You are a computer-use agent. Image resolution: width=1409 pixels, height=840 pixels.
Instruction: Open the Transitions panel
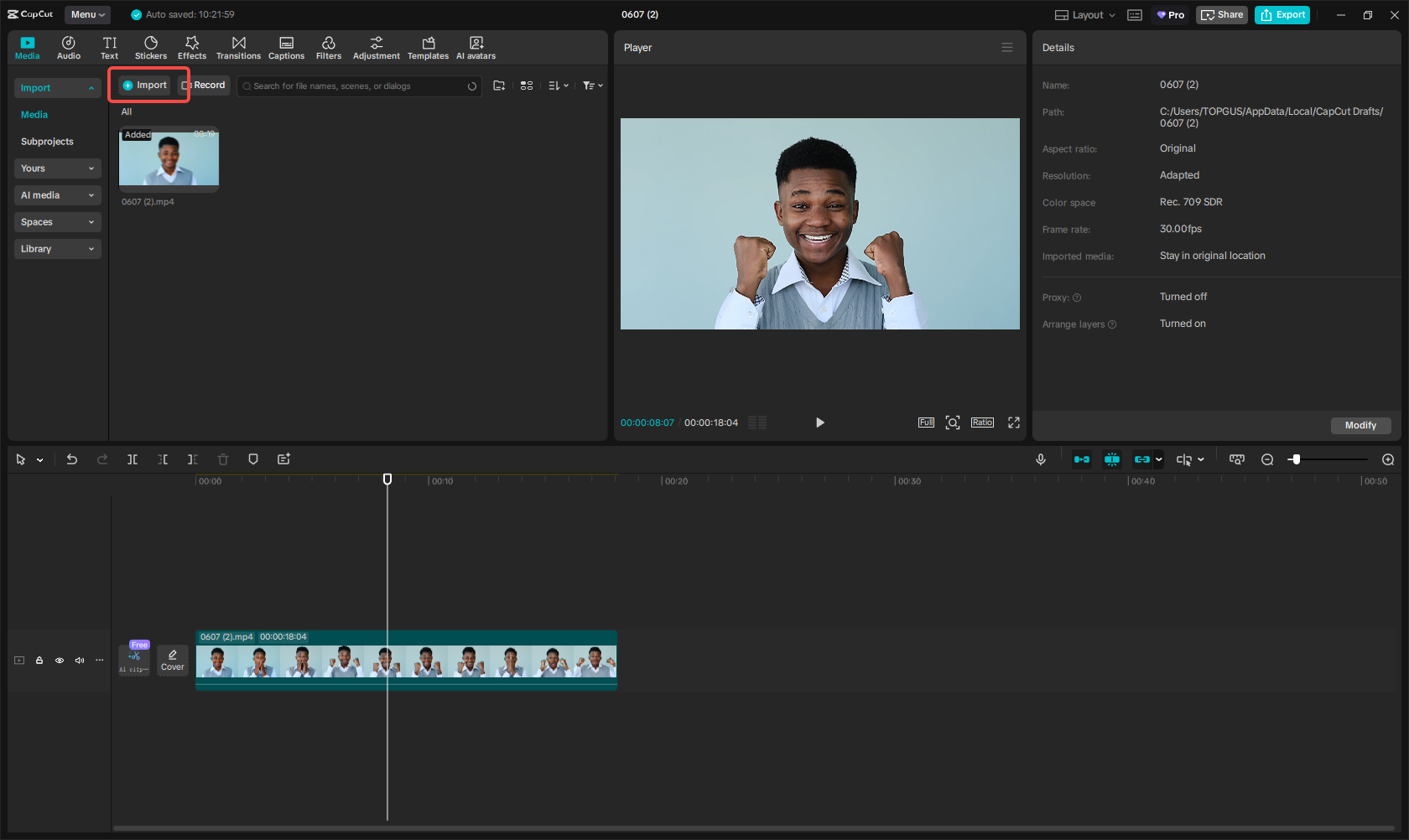(238, 46)
